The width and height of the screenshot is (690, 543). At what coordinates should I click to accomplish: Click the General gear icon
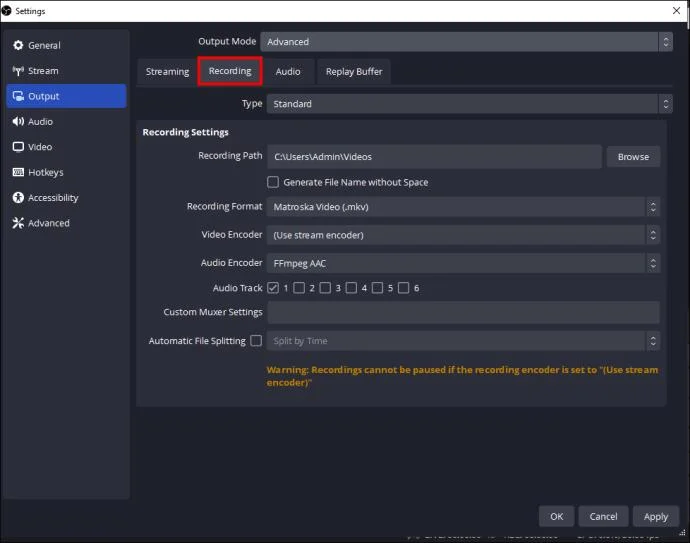click(18, 45)
